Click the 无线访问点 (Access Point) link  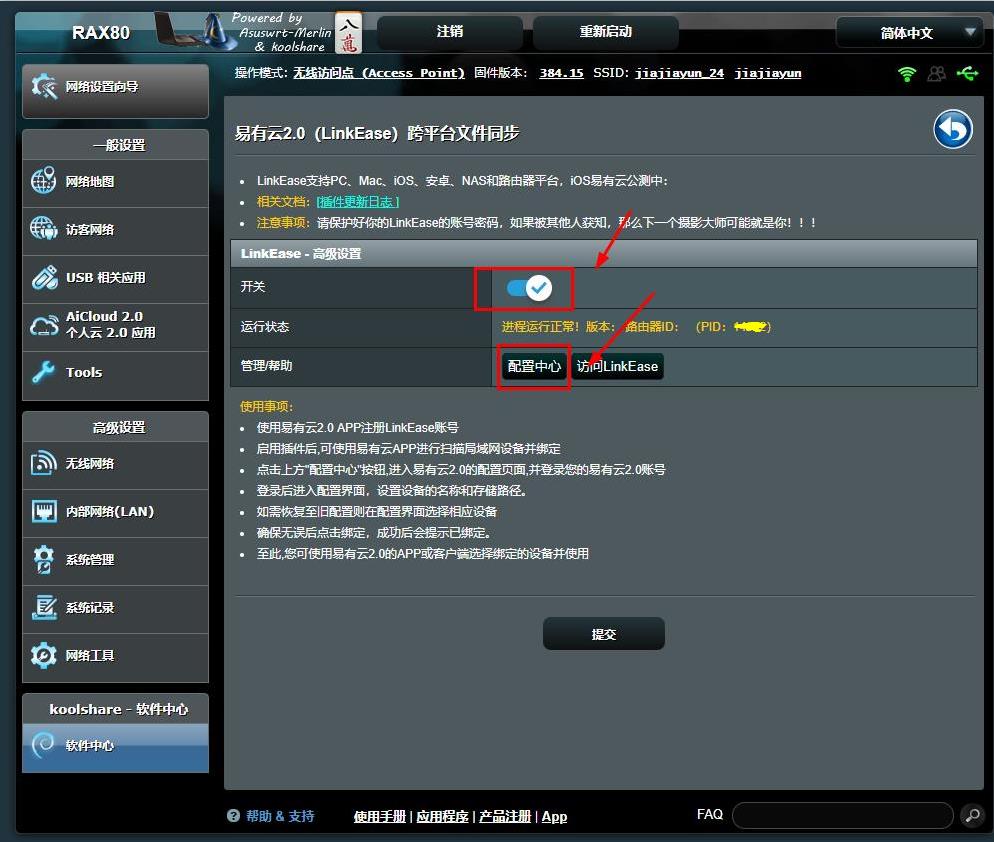tap(378, 73)
